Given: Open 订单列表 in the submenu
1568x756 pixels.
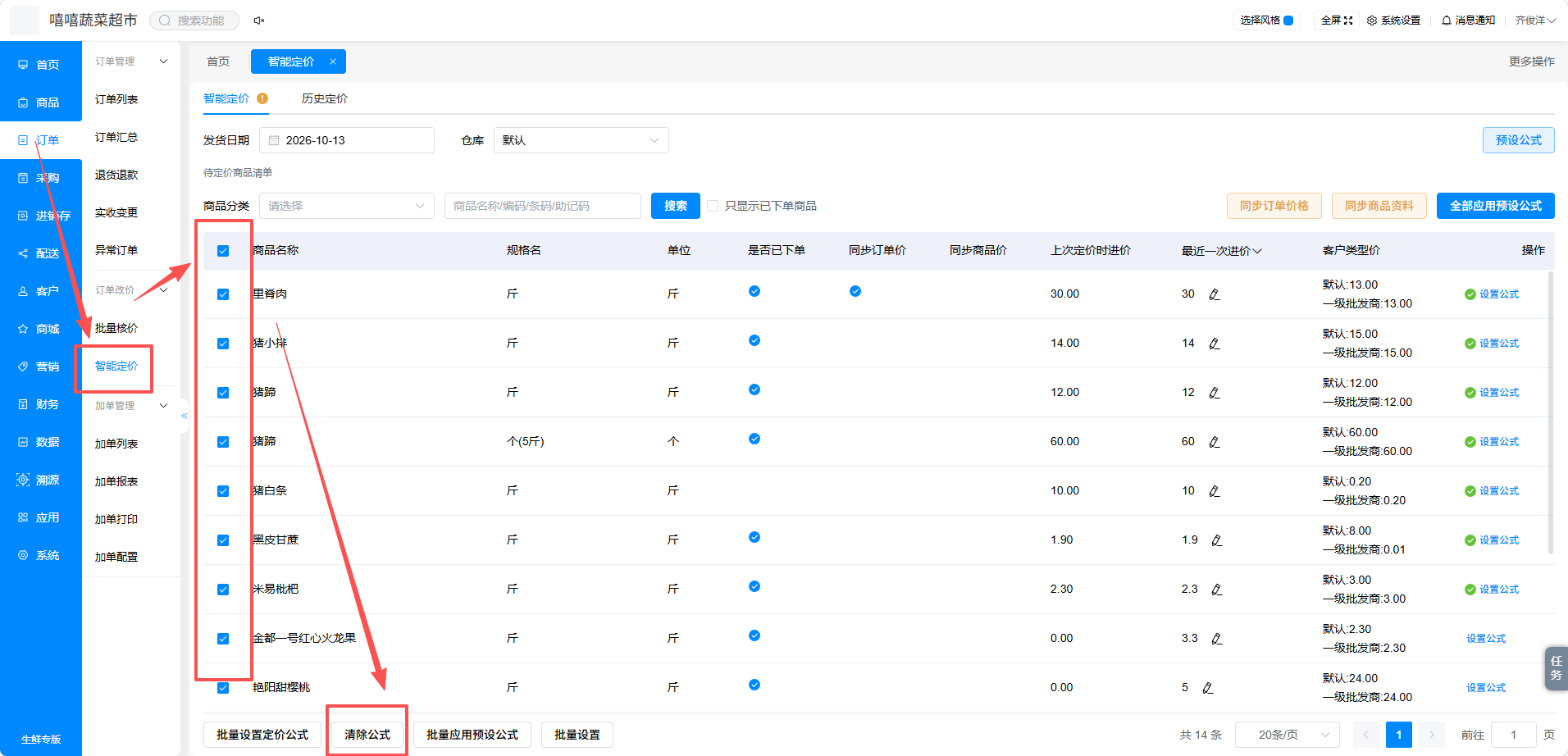Looking at the screenshot, I should (116, 99).
